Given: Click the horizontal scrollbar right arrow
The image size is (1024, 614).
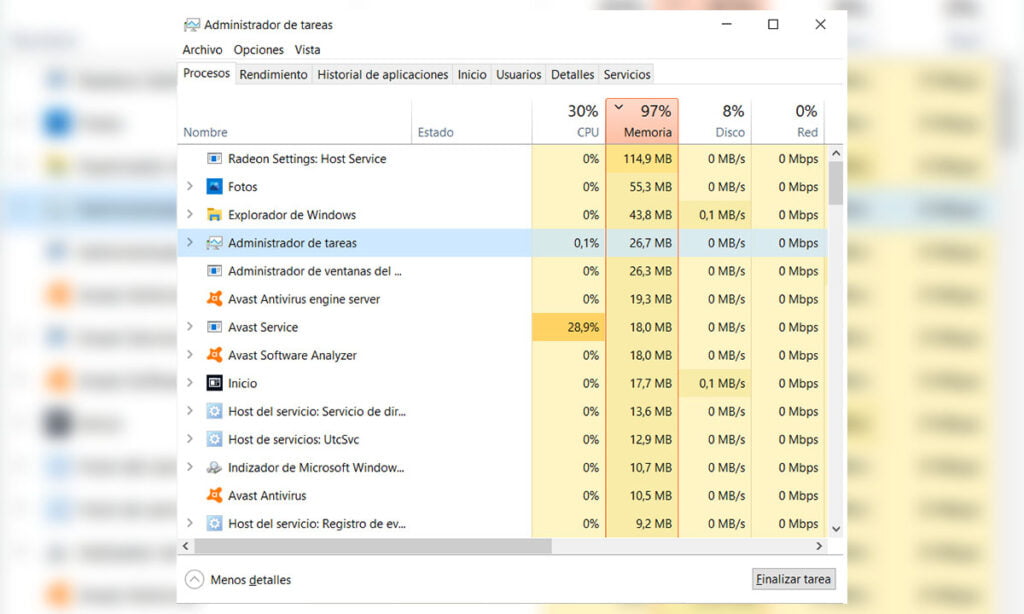Looking at the screenshot, I should [819, 546].
